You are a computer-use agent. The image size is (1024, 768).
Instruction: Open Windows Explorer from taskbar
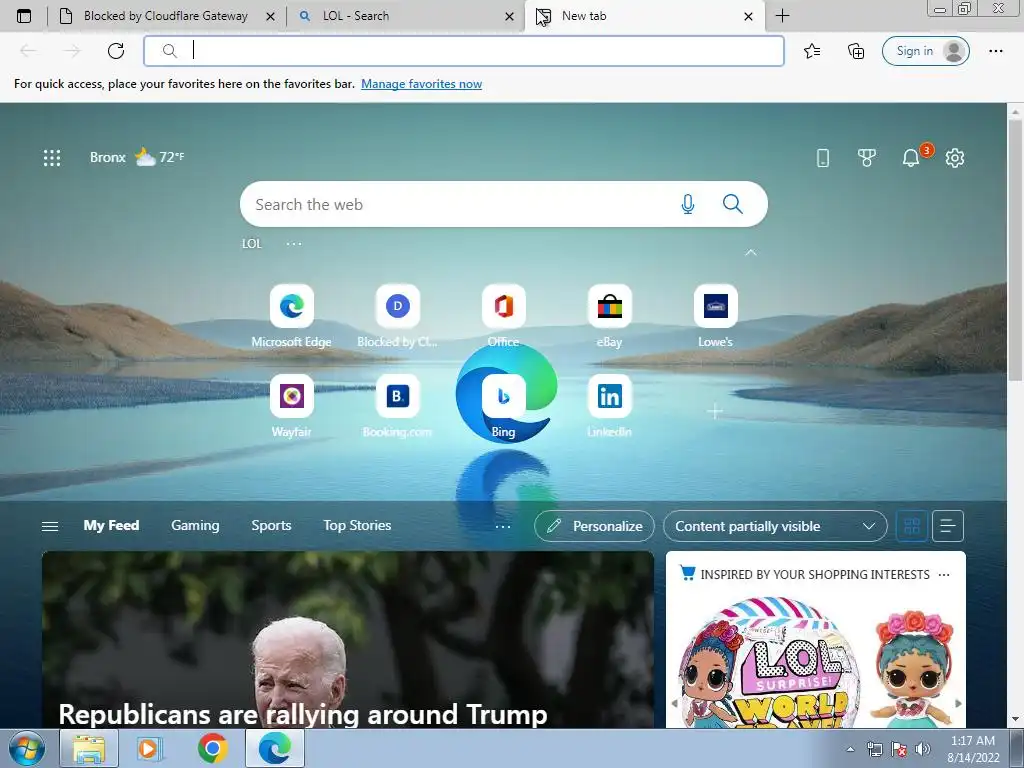[x=89, y=748]
